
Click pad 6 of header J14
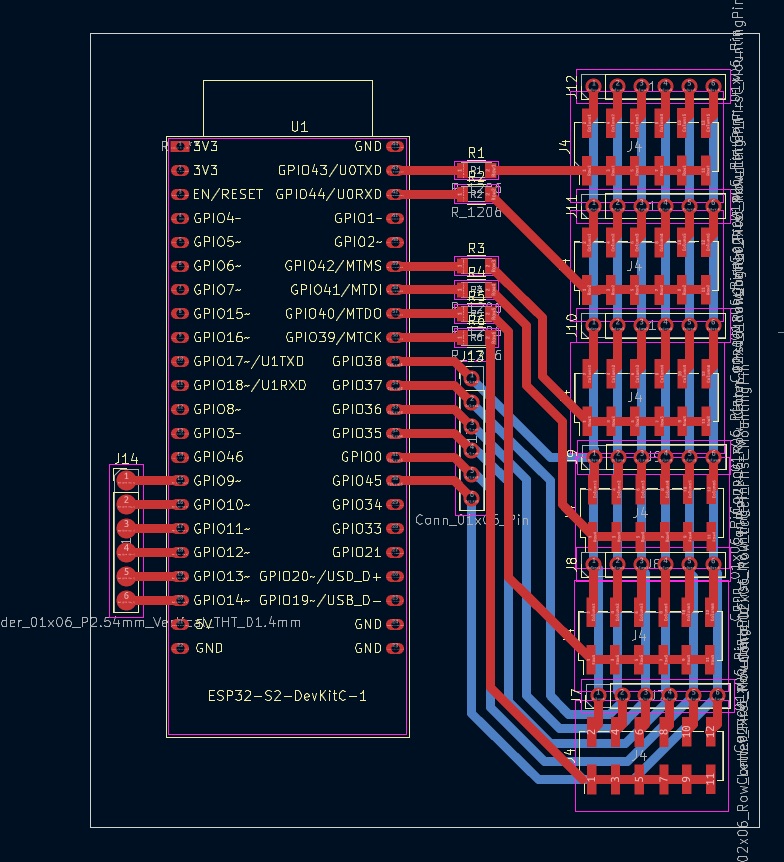pos(126,600)
